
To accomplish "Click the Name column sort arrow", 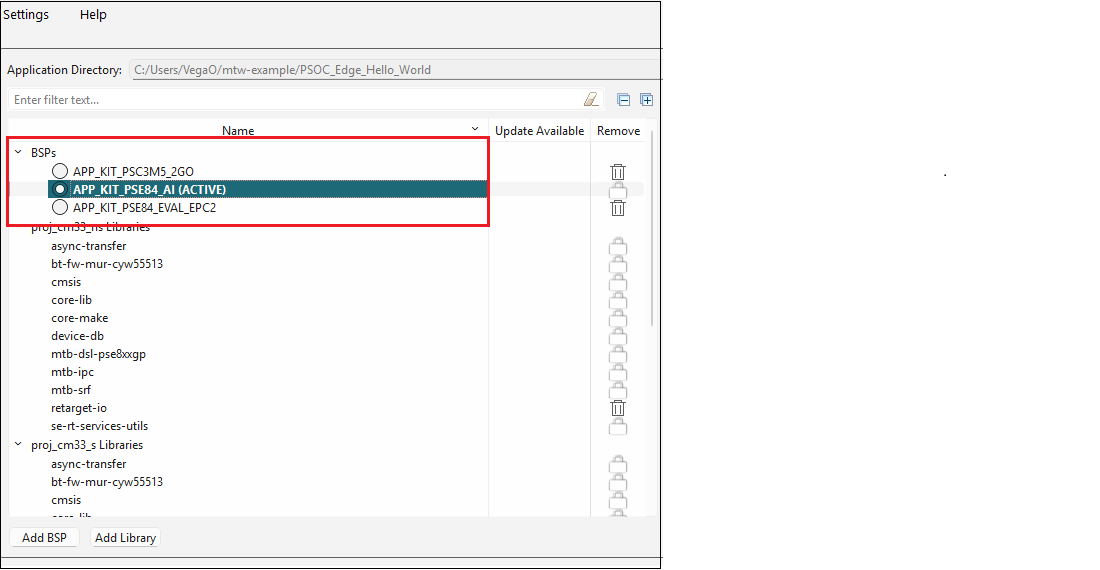I will coord(475,130).
